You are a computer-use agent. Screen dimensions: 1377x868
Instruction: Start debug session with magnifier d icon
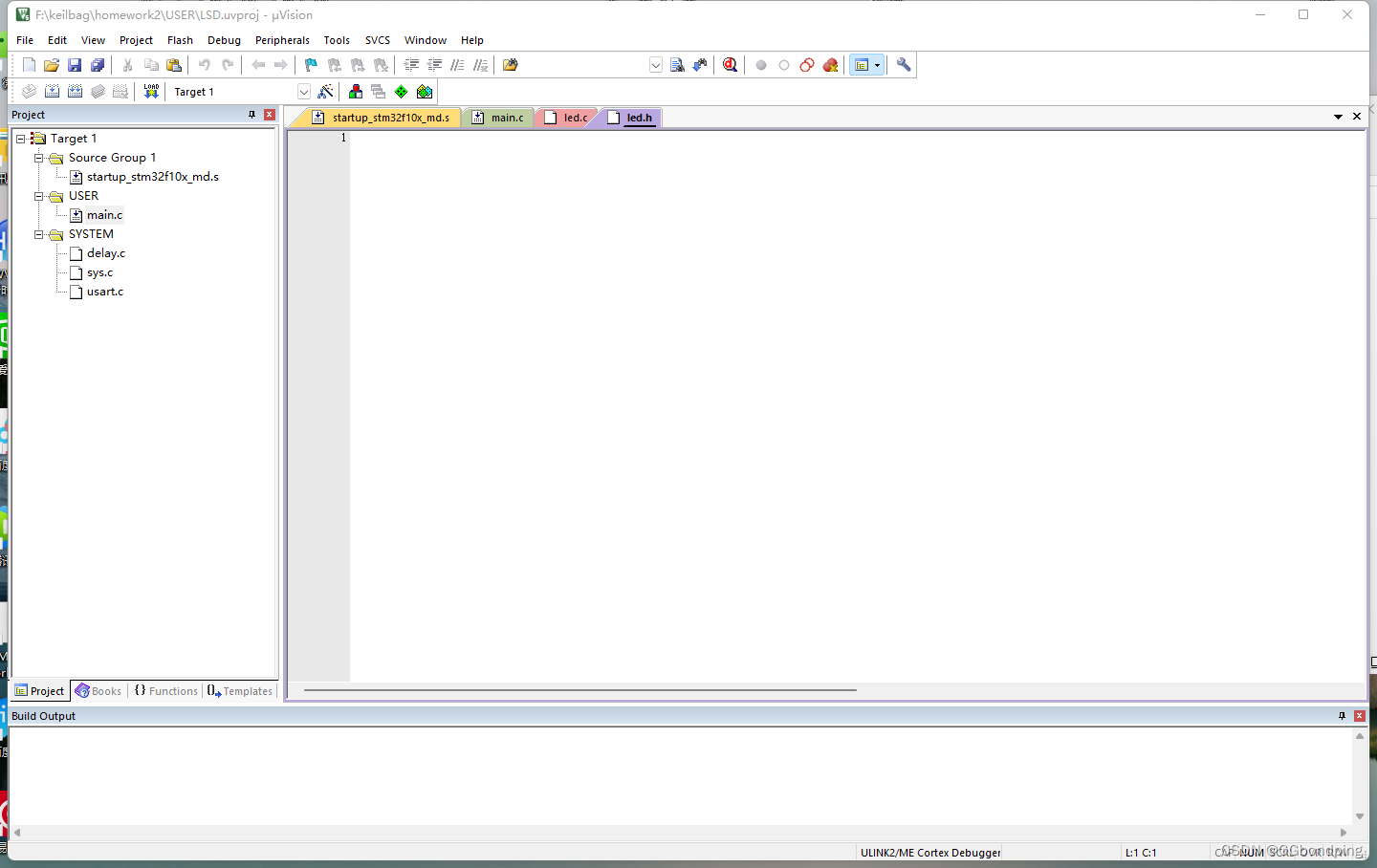pos(731,65)
